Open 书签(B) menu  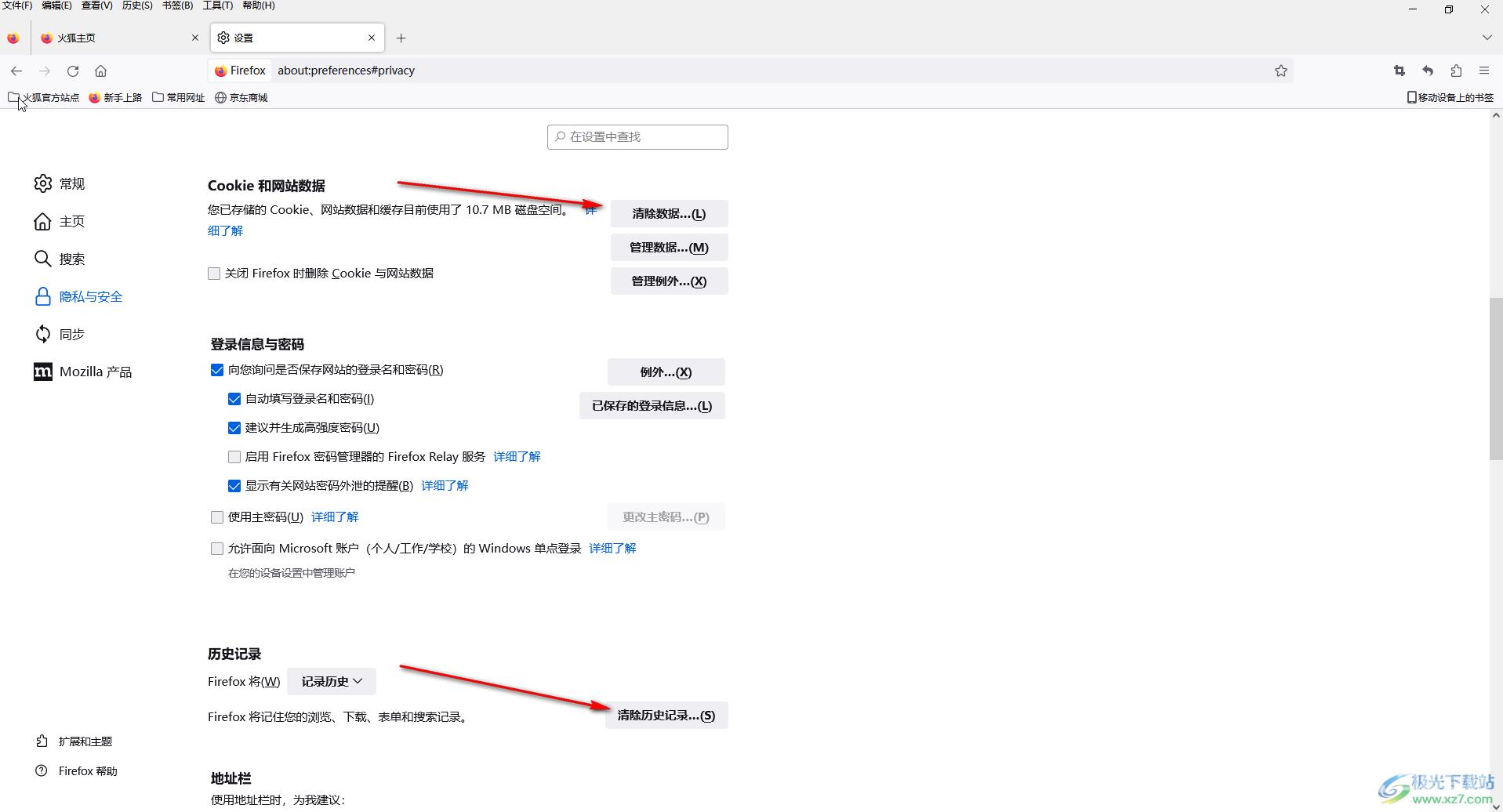coord(177,5)
